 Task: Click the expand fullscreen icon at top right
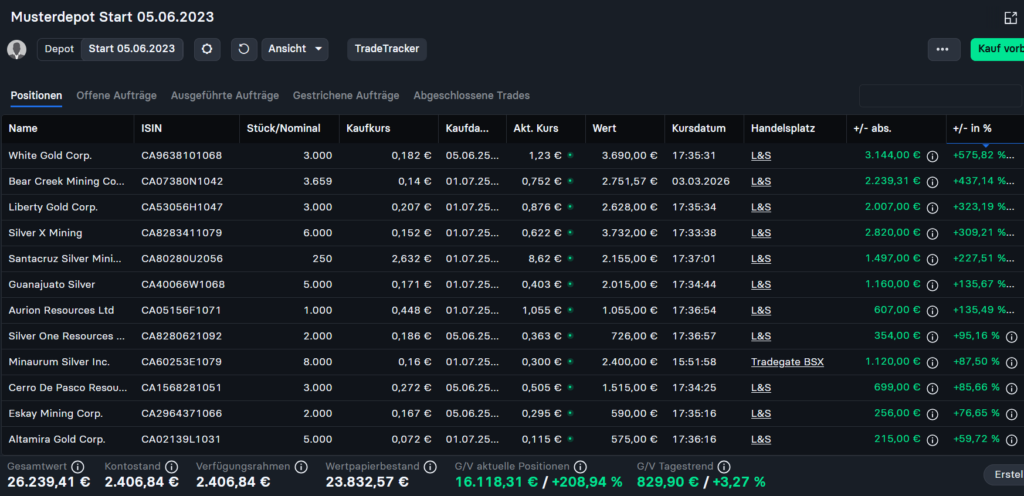[1010, 18]
